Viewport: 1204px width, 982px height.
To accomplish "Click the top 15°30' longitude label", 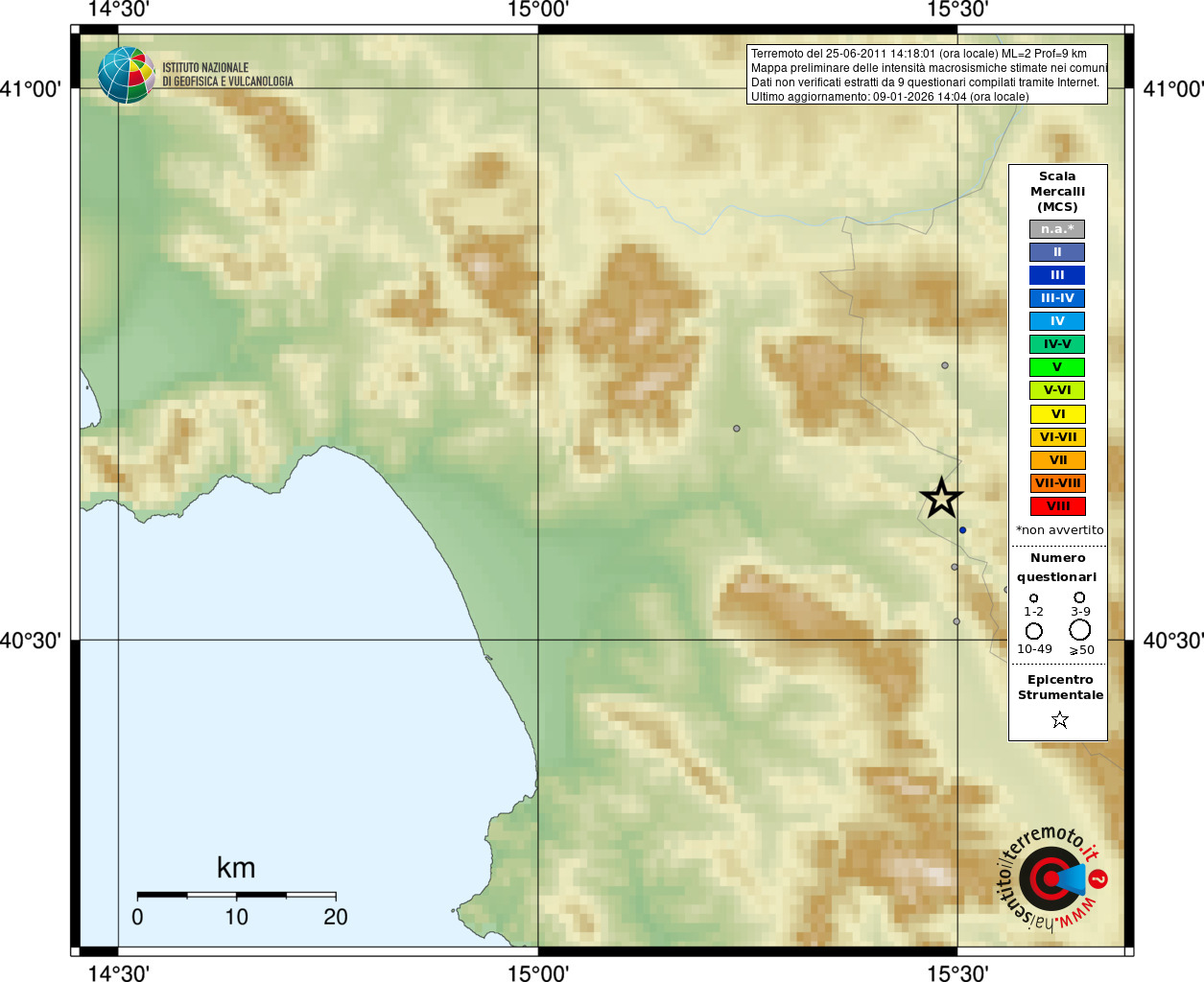I will click(x=957, y=10).
